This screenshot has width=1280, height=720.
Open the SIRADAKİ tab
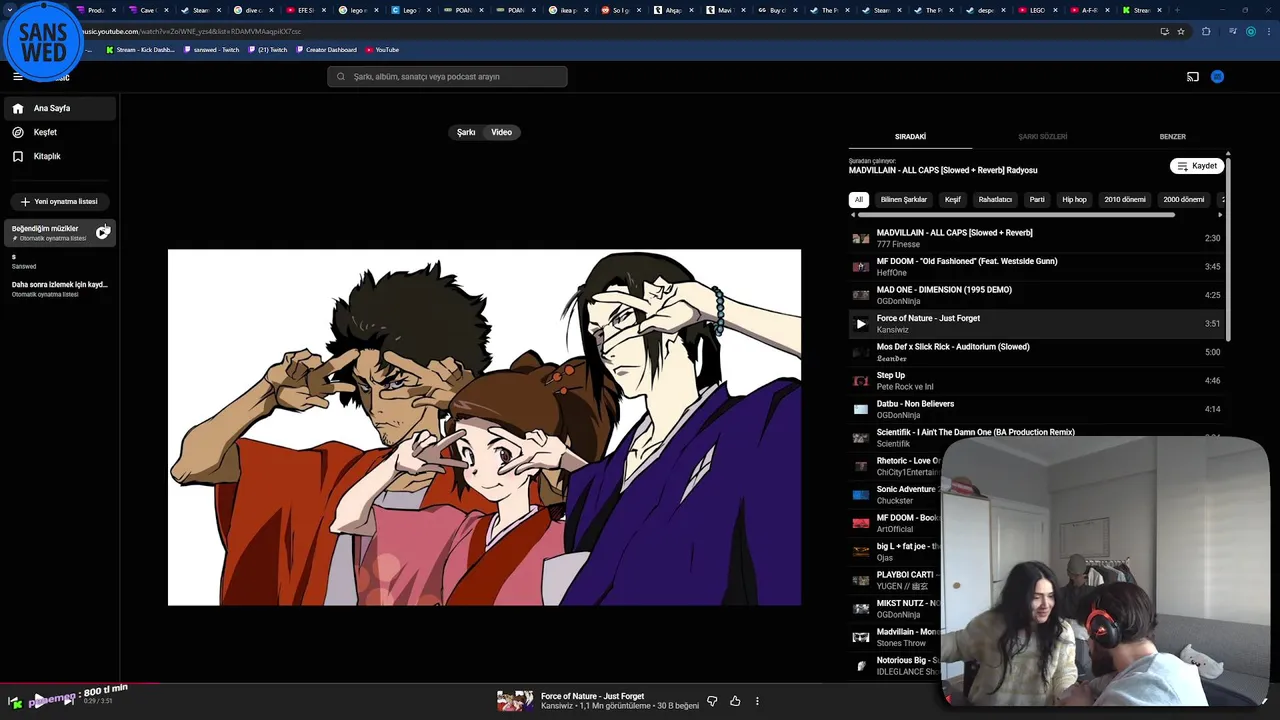click(910, 137)
